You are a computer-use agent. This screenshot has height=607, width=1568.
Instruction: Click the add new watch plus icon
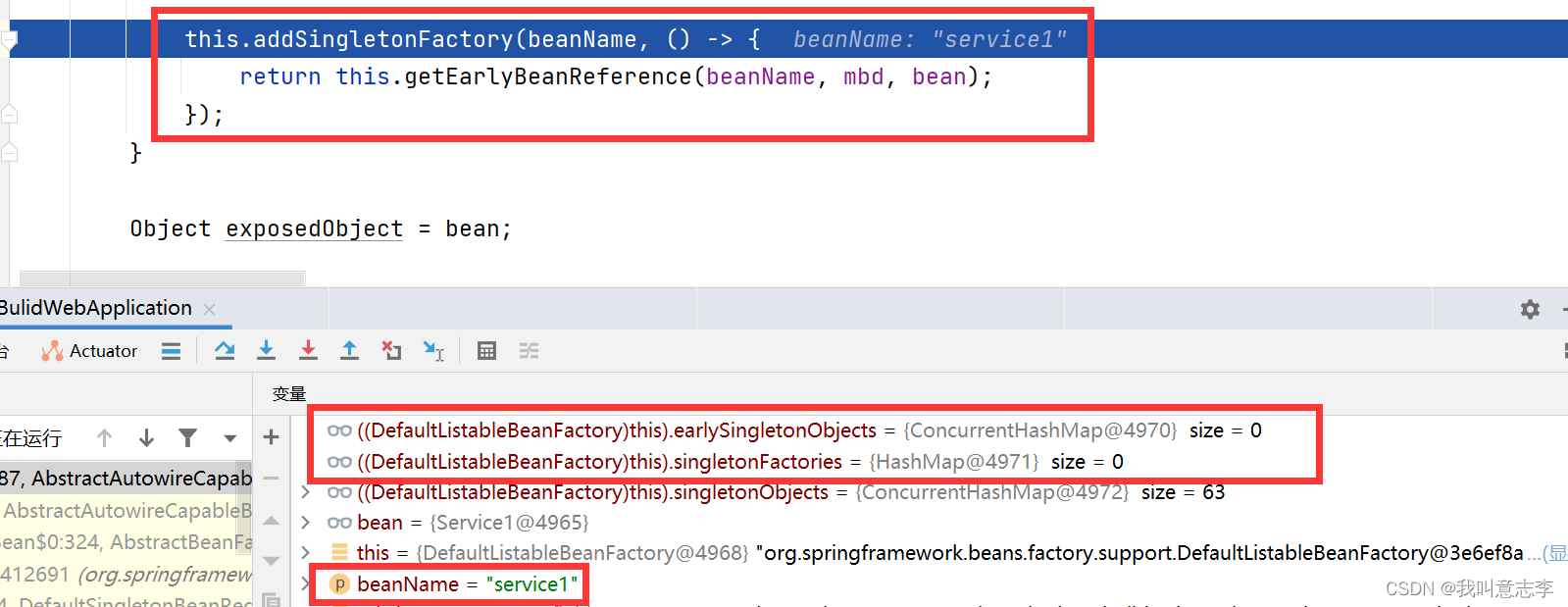click(272, 437)
